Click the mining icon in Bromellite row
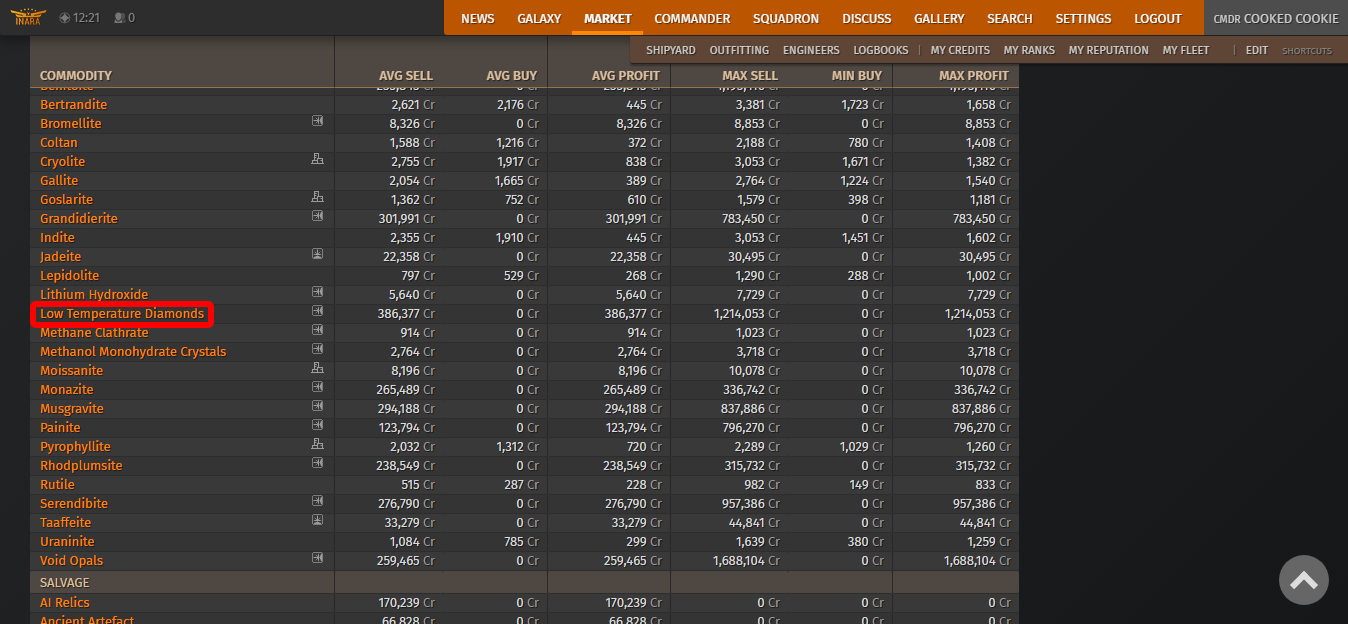This screenshot has width=1348, height=624. pyautogui.click(x=318, y=122)
